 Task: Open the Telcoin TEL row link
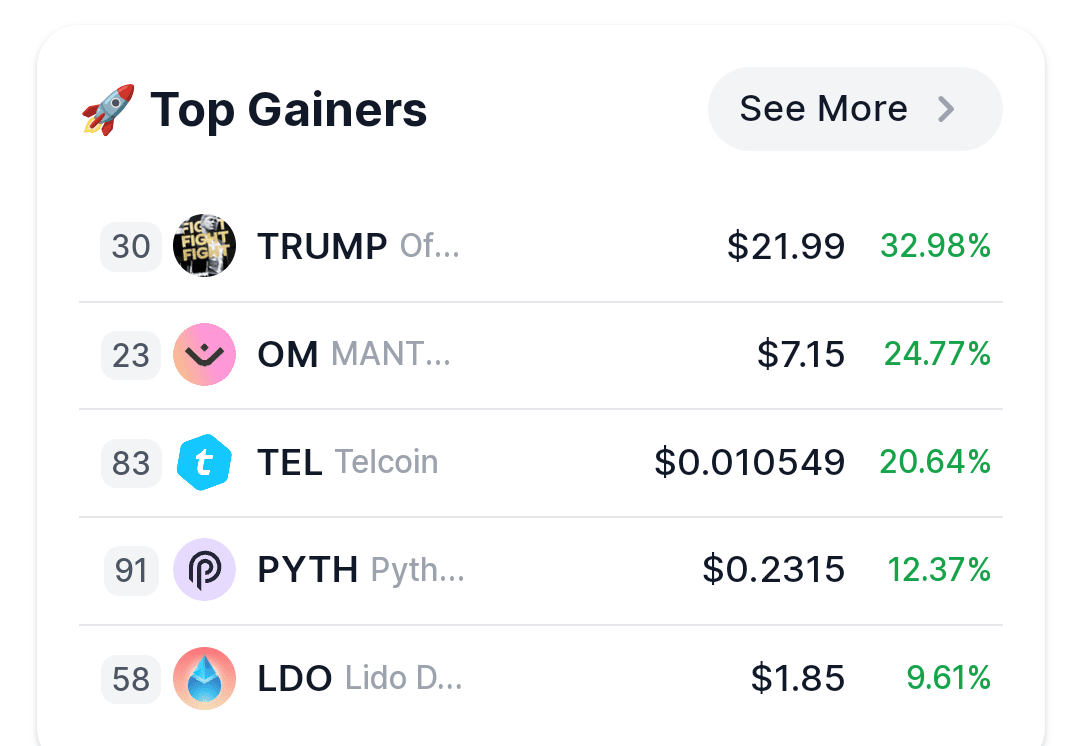(x=540, y=462)
